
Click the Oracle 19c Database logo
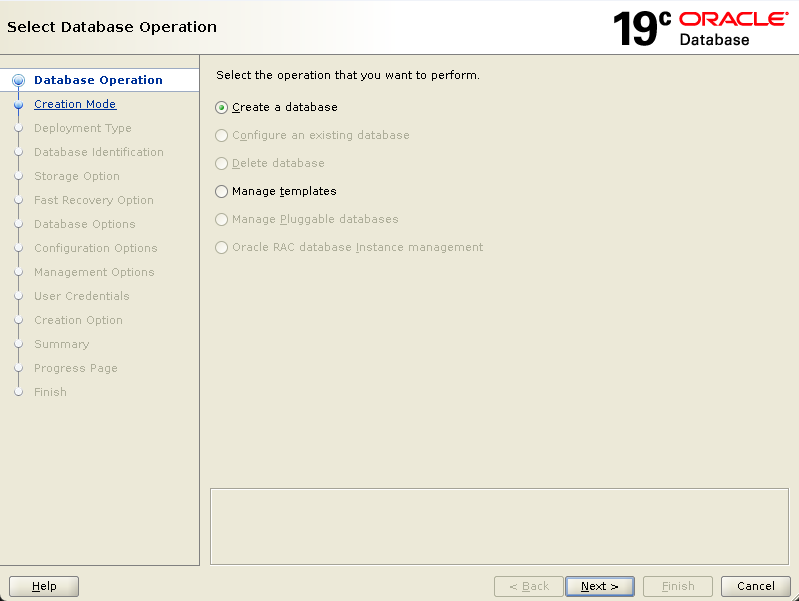click(x=701, y=29)
